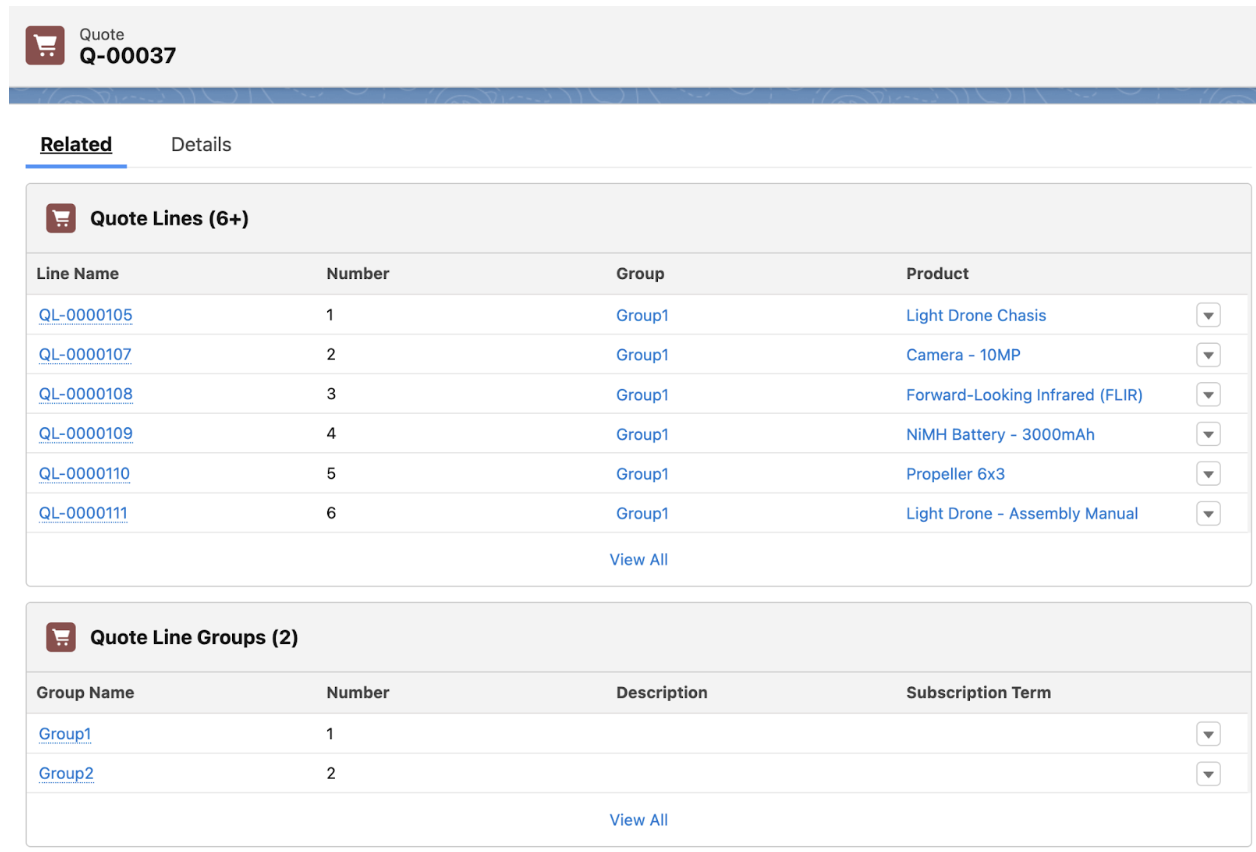Open Group2 in Quote Line Groups list
The image size is (1256, 852).
tap(66, 773)
